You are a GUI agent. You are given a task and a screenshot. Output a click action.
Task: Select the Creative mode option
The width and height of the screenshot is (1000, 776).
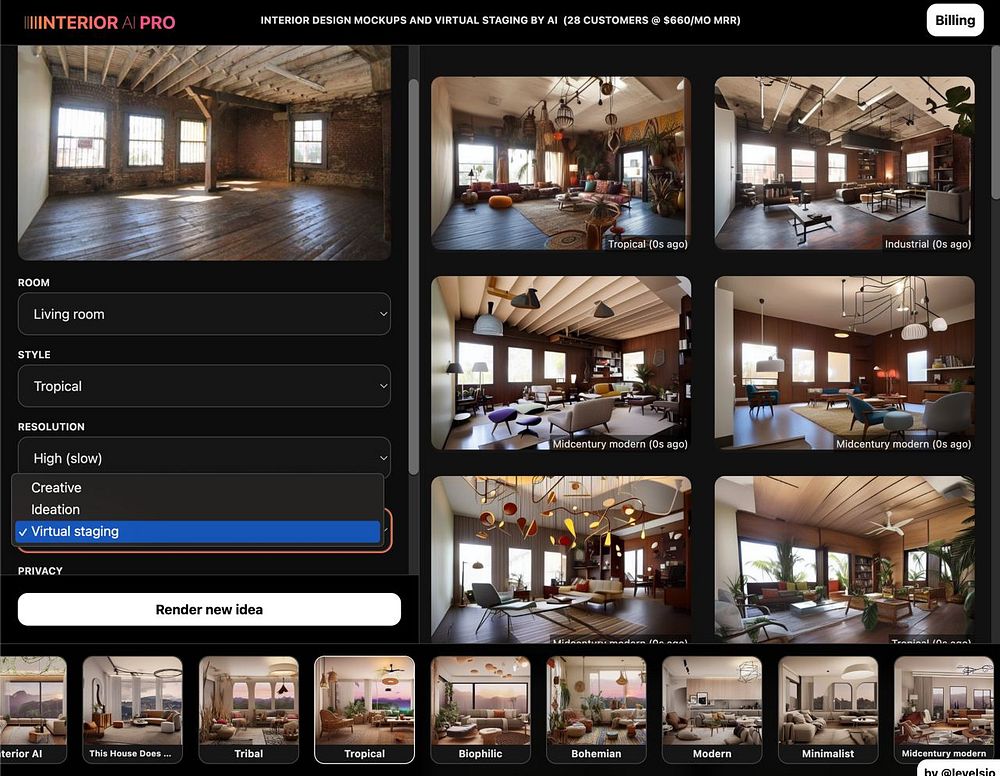pos(198,488)
